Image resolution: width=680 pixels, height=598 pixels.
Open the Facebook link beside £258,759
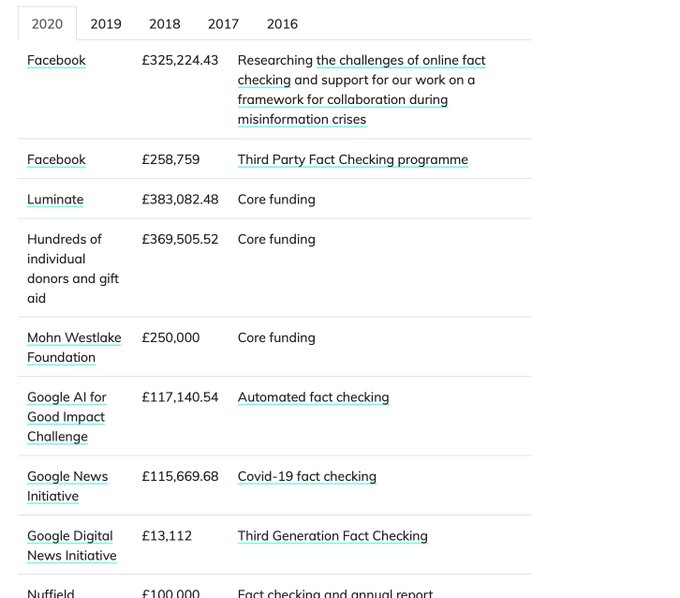click(56, 160)
